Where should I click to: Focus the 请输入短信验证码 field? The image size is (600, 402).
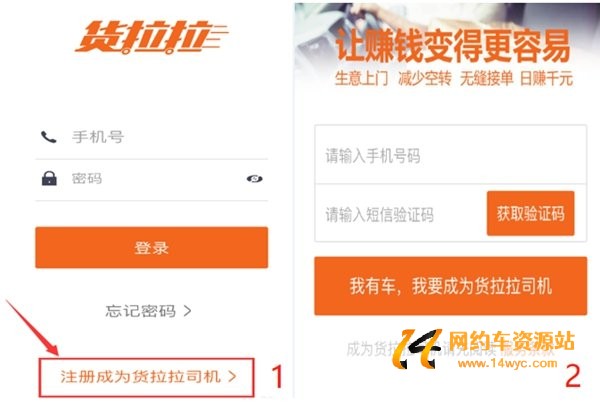click(400, 214)
